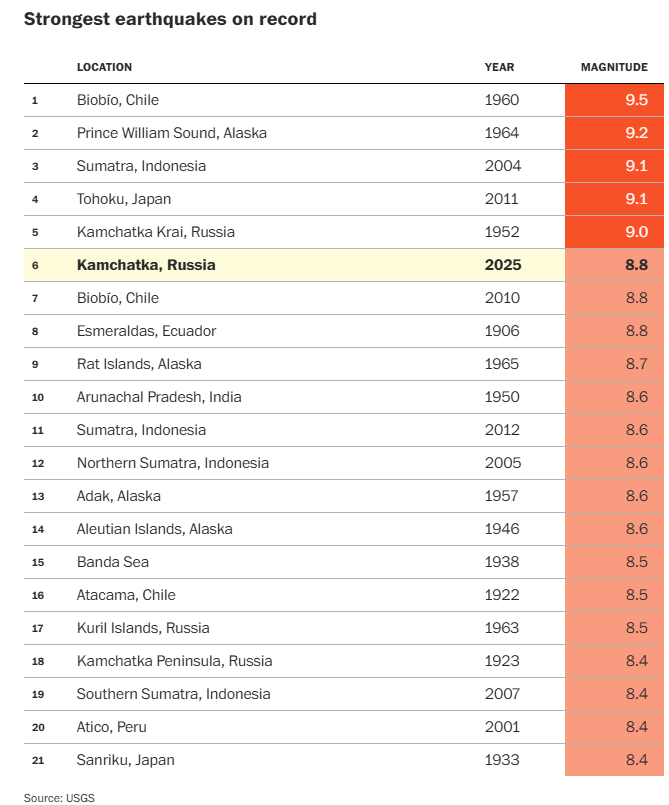Click the Sanriku, Japan entry

[x=125, y=760]
